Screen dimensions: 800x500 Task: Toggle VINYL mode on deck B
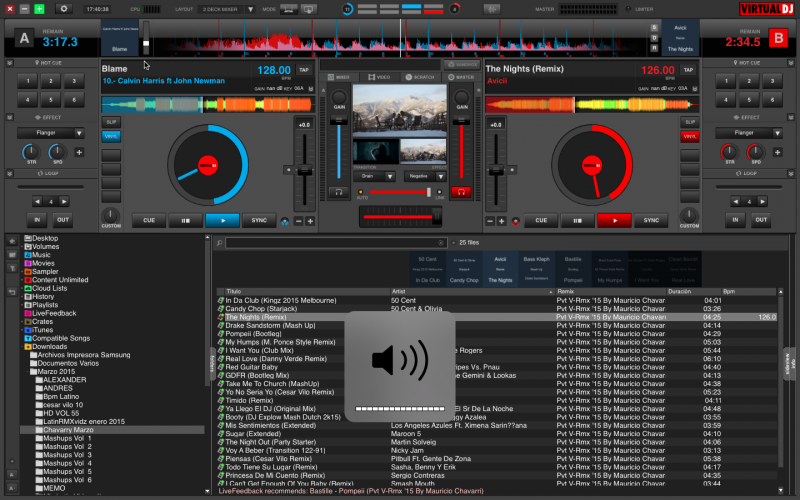pyautogui.click(x=689, y=136)
